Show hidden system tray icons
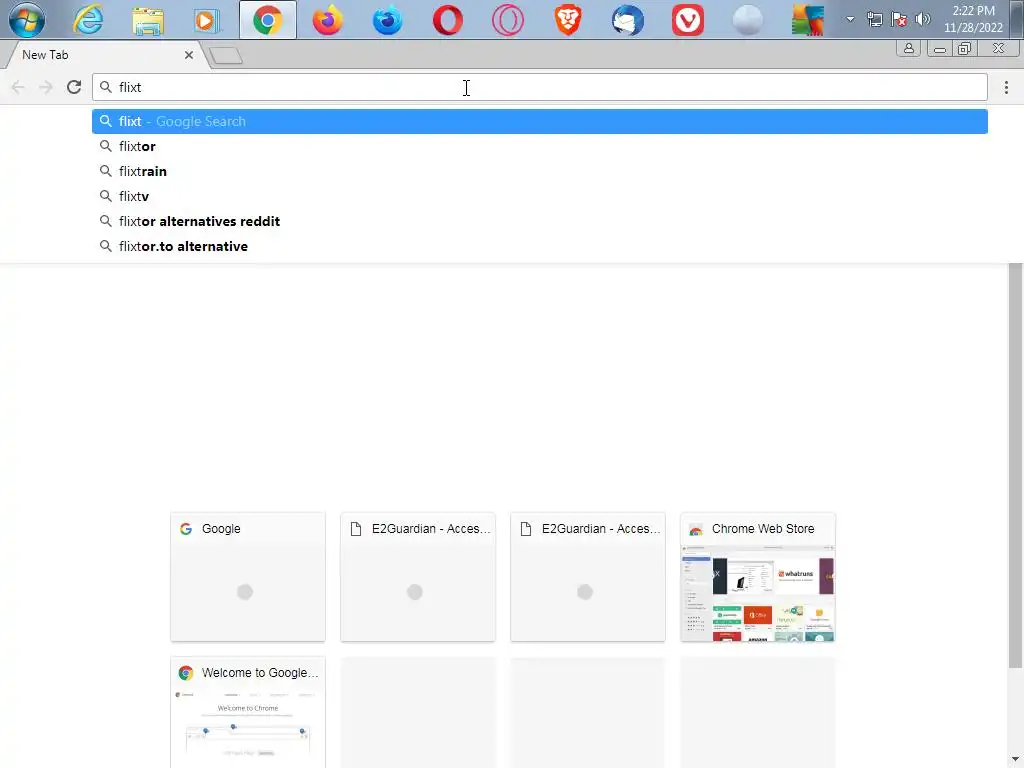Image resolution: width=1024 pixels, height=768 pixels. [x=850, y=20]
